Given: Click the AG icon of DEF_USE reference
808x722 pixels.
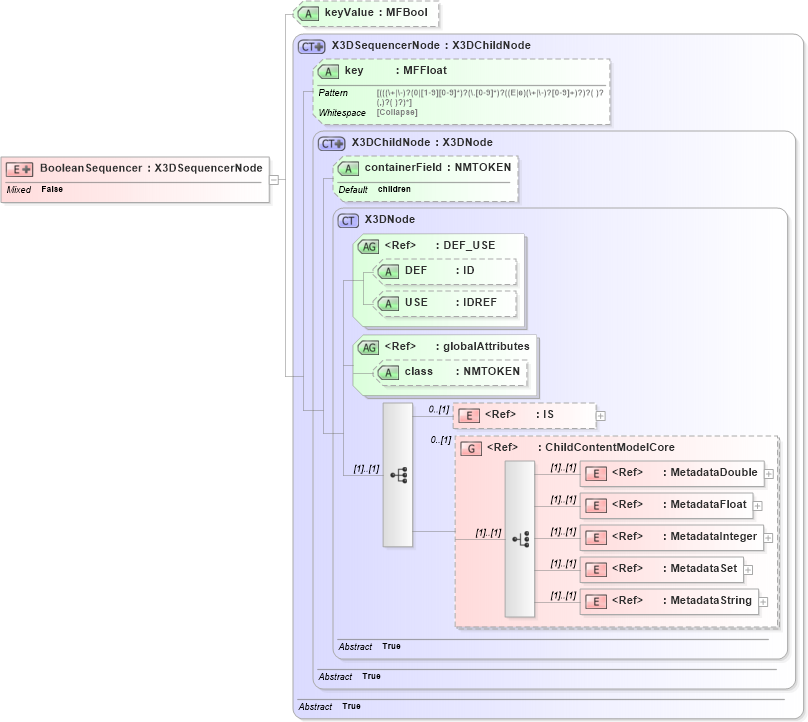Looking at the screenshot, I should (x=368, y=246).
